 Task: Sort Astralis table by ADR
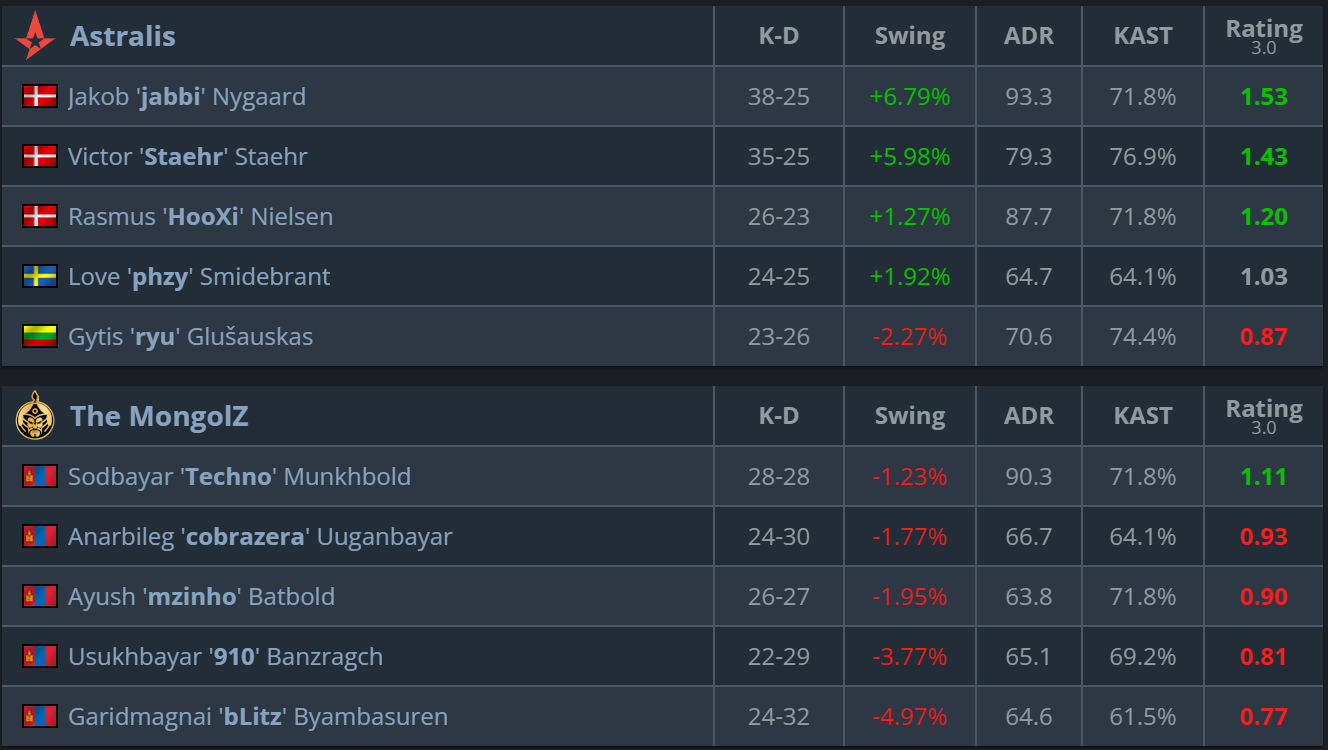click(1028, 37)
